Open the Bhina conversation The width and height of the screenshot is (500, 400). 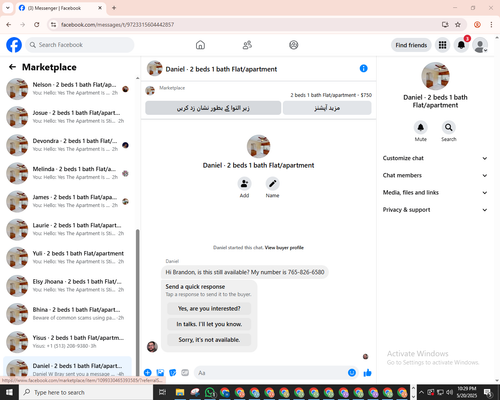pyautogui.click(x=68, y=314)
